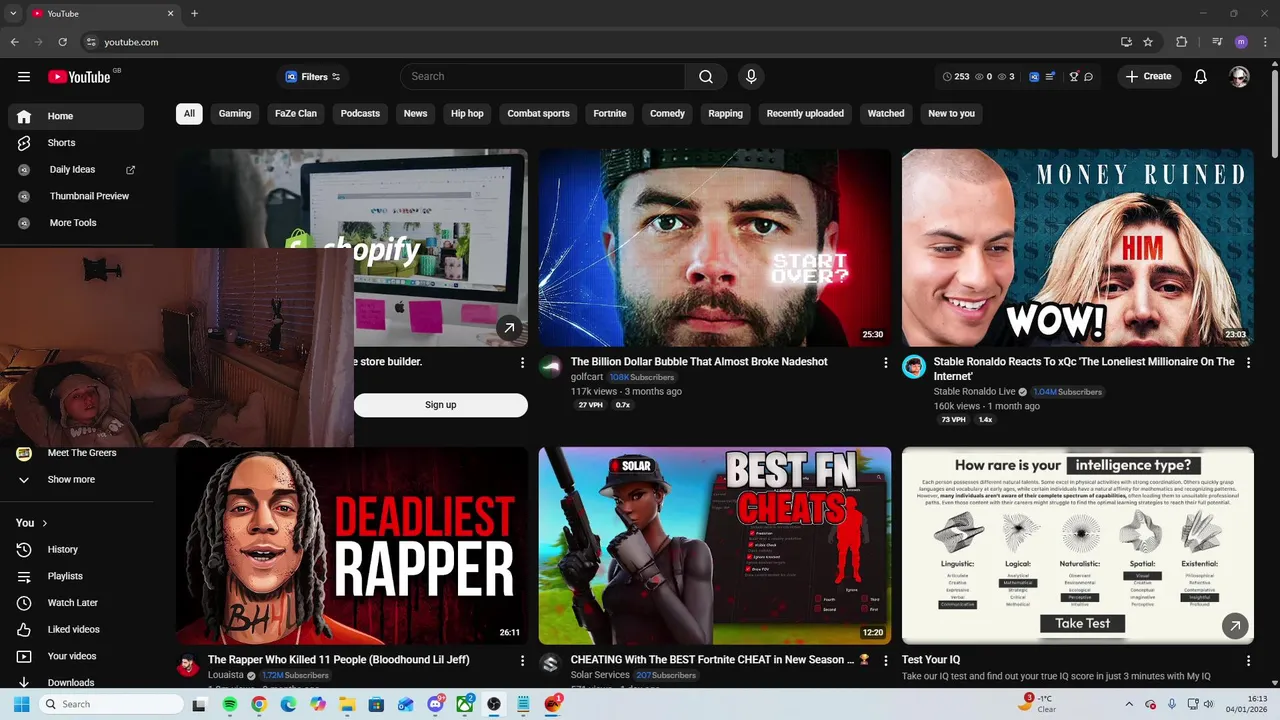
Task: Select the Podcasts filter chip
Action: click(x=360, y=114)
